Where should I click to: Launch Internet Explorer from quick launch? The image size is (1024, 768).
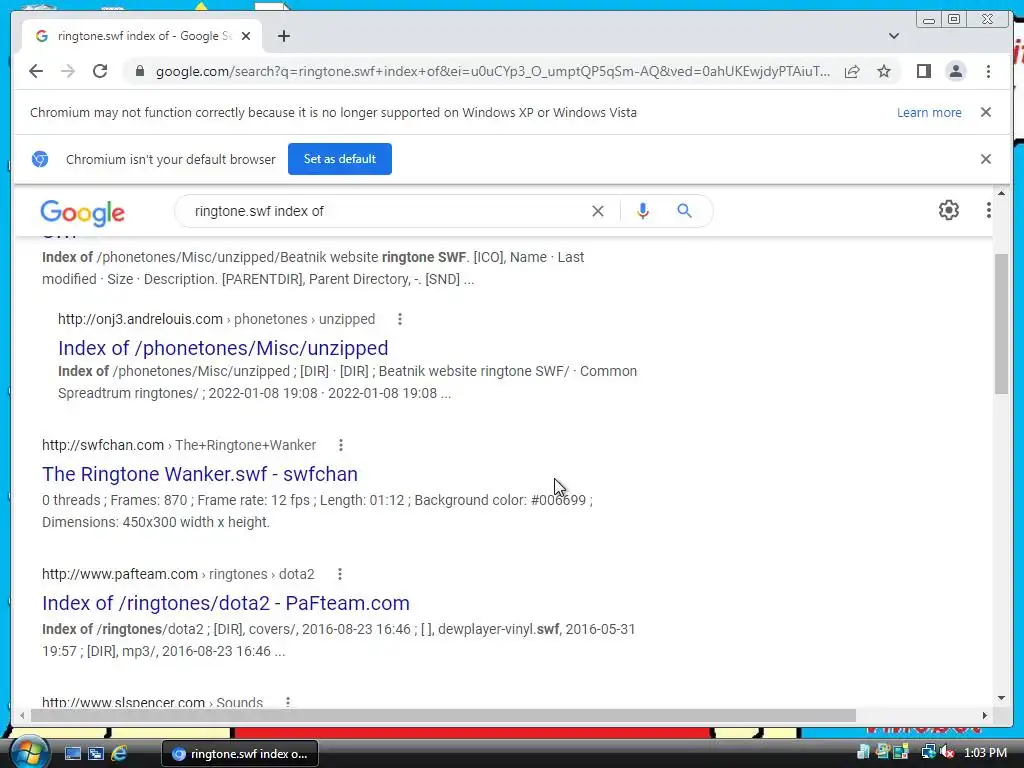tap(119, 754)
